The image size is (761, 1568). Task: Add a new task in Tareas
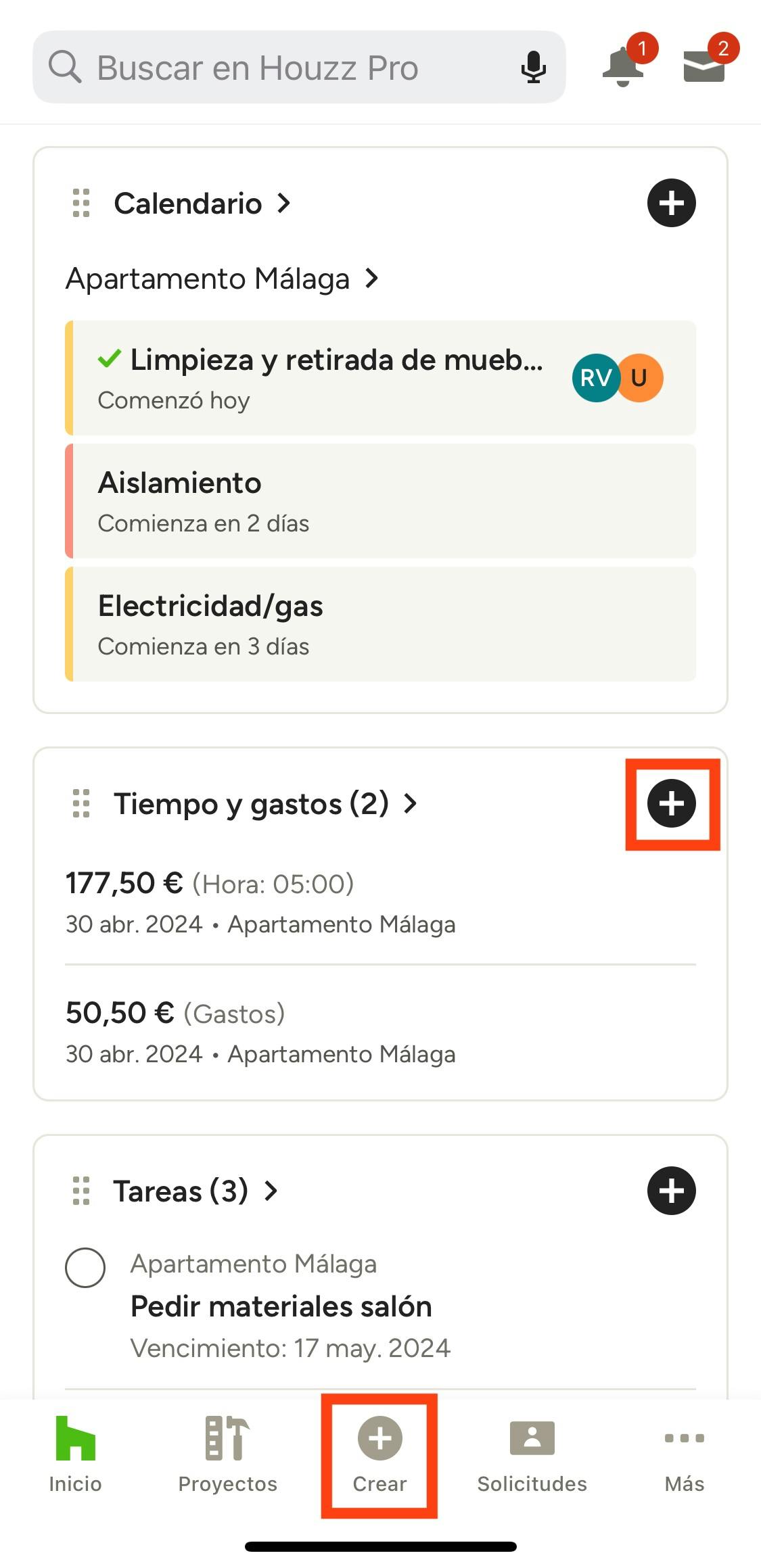(x=671, y=1191)
